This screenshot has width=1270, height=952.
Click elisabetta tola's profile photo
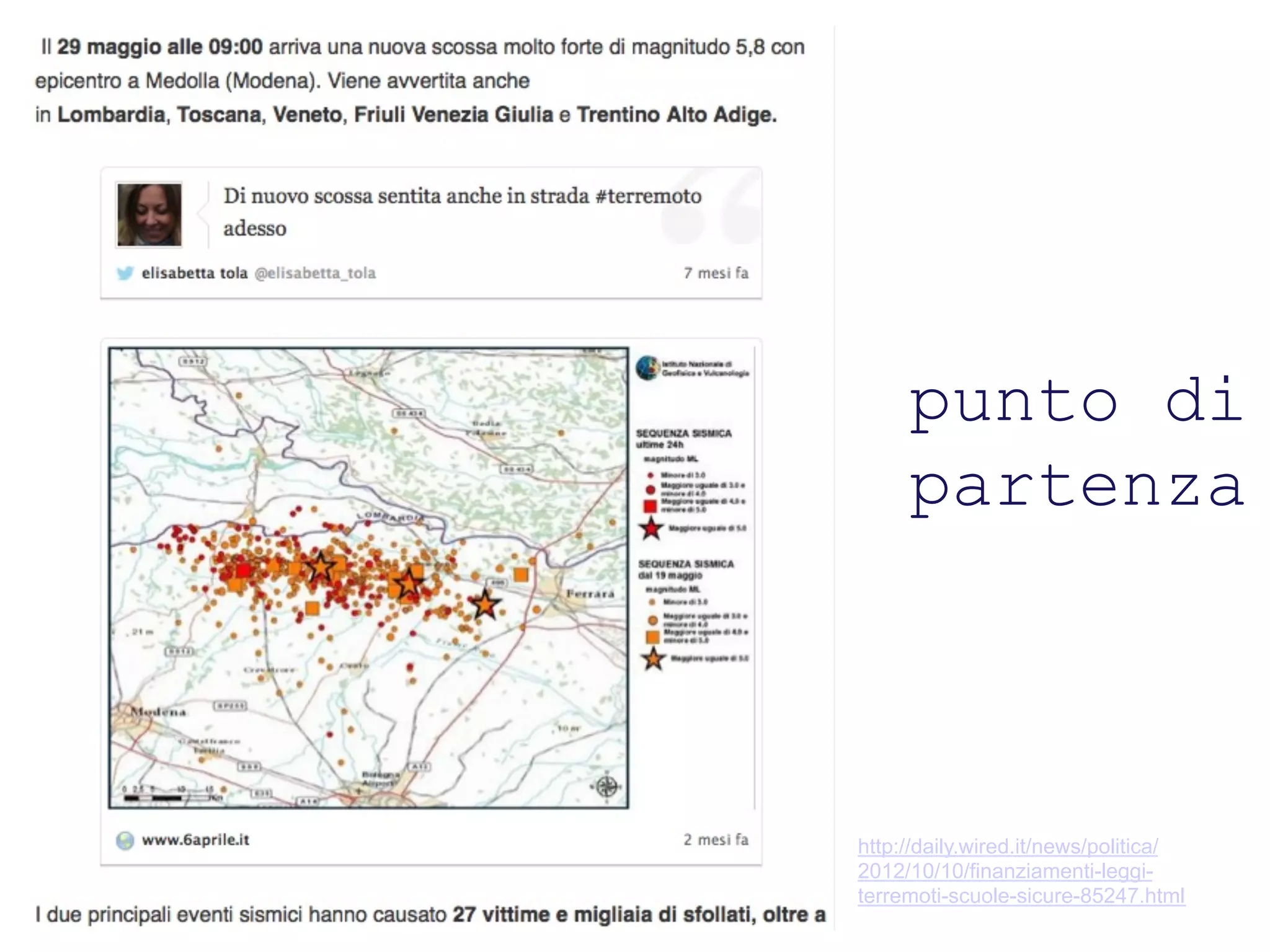(x=149, y=214)
